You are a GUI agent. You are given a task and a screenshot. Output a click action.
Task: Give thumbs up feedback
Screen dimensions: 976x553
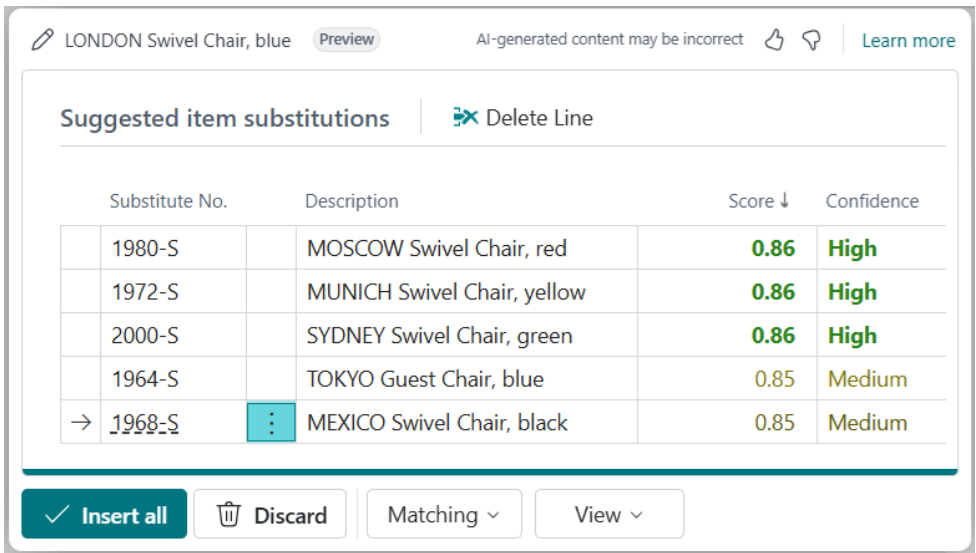(x=774, y=40)
